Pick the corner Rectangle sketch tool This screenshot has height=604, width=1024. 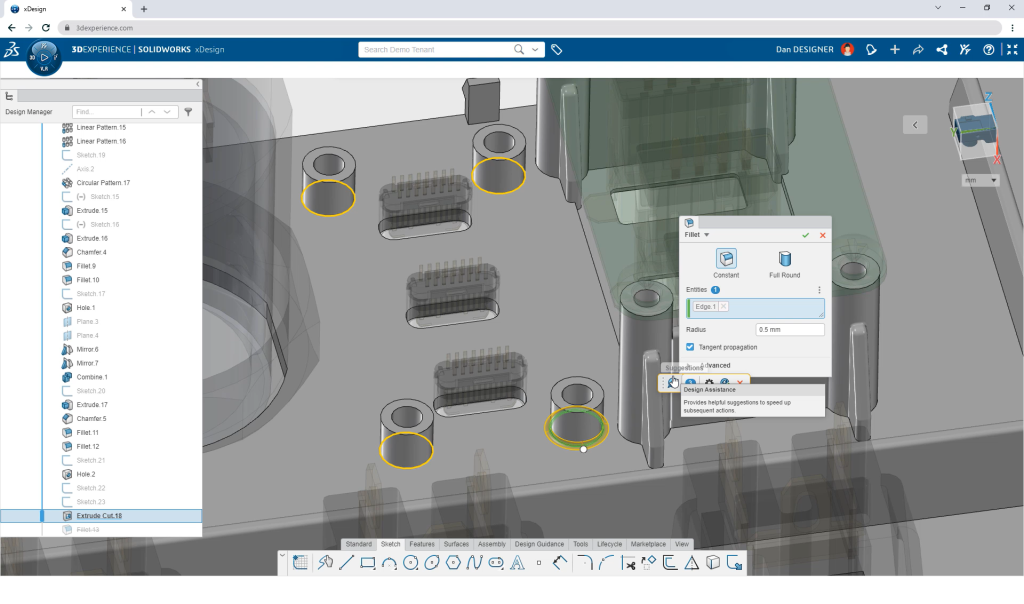coord(367,563)
